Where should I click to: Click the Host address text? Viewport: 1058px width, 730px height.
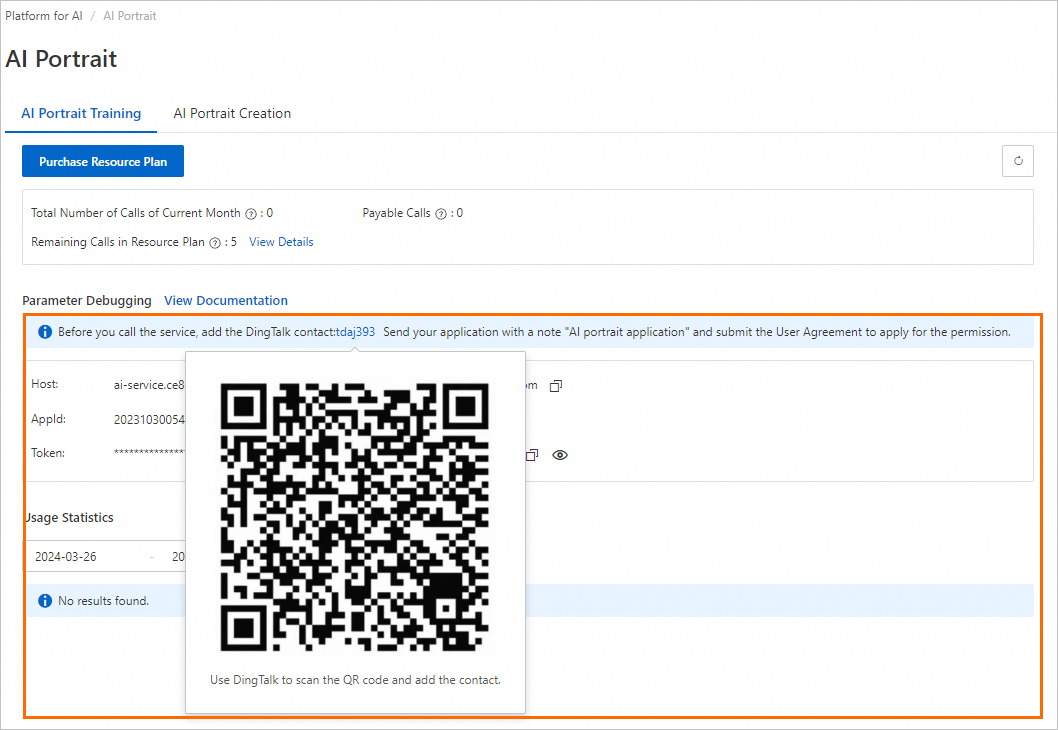148,385
